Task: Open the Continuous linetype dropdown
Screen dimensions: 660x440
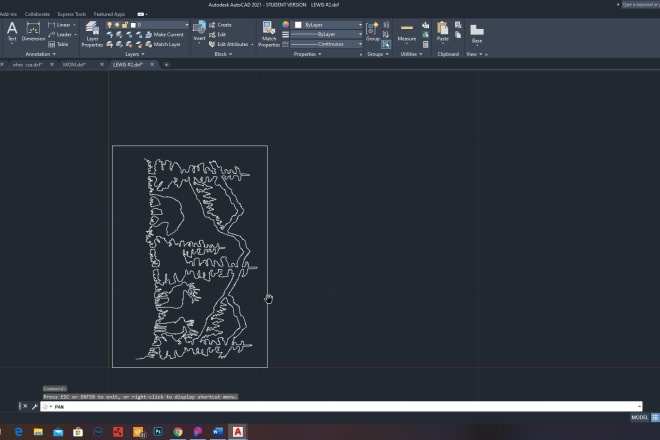Action: click(327, 44)
